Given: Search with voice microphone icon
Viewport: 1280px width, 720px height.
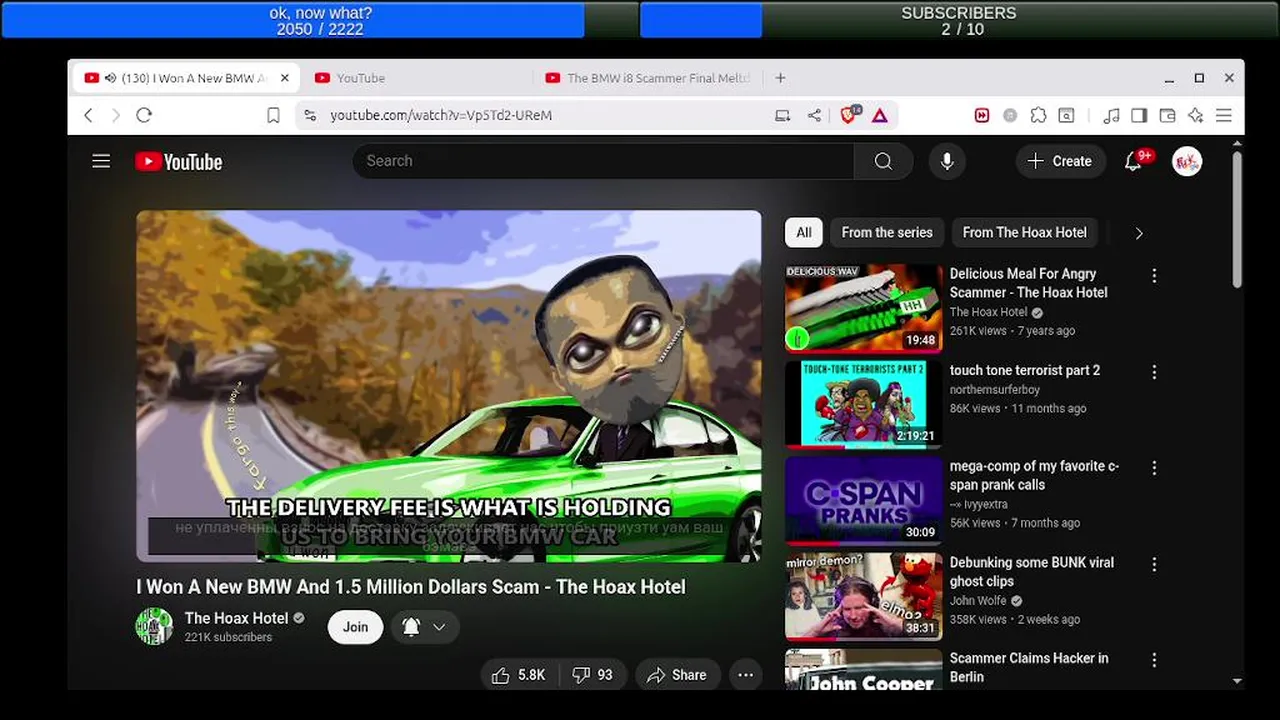Looking at the screenshot, I should click(x=947, y=161).
